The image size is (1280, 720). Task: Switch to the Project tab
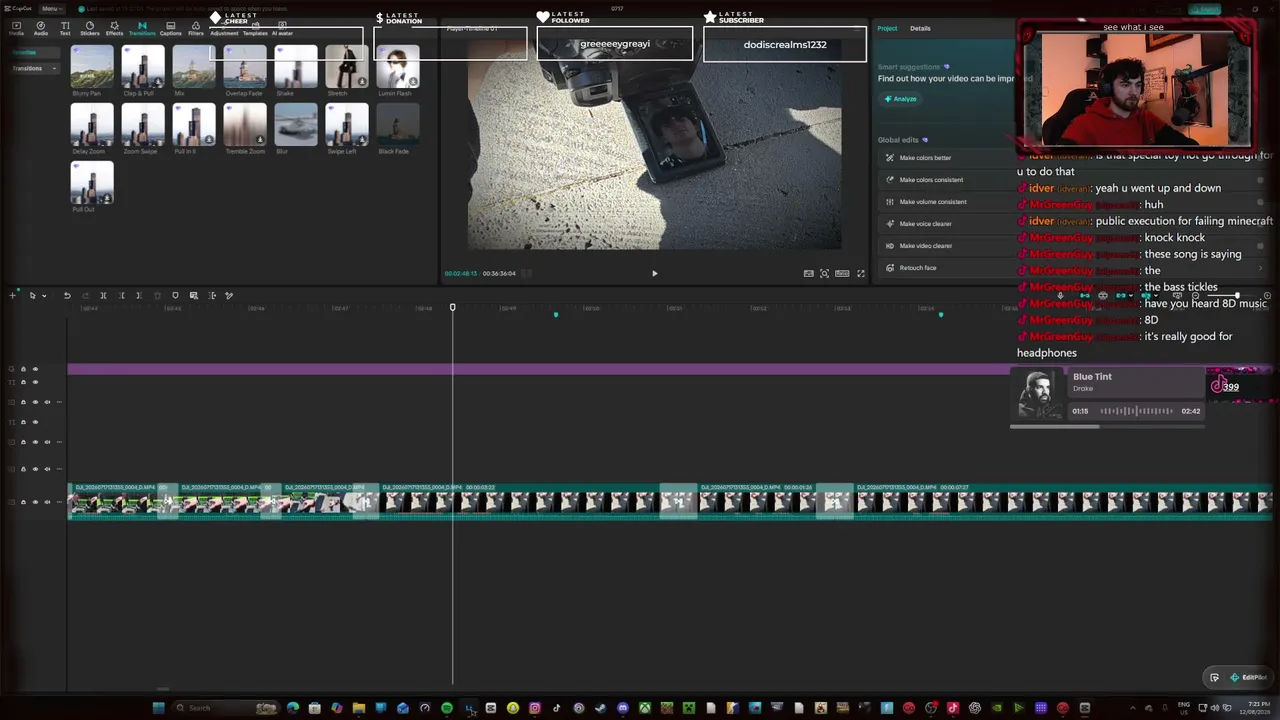pos(887,28)
